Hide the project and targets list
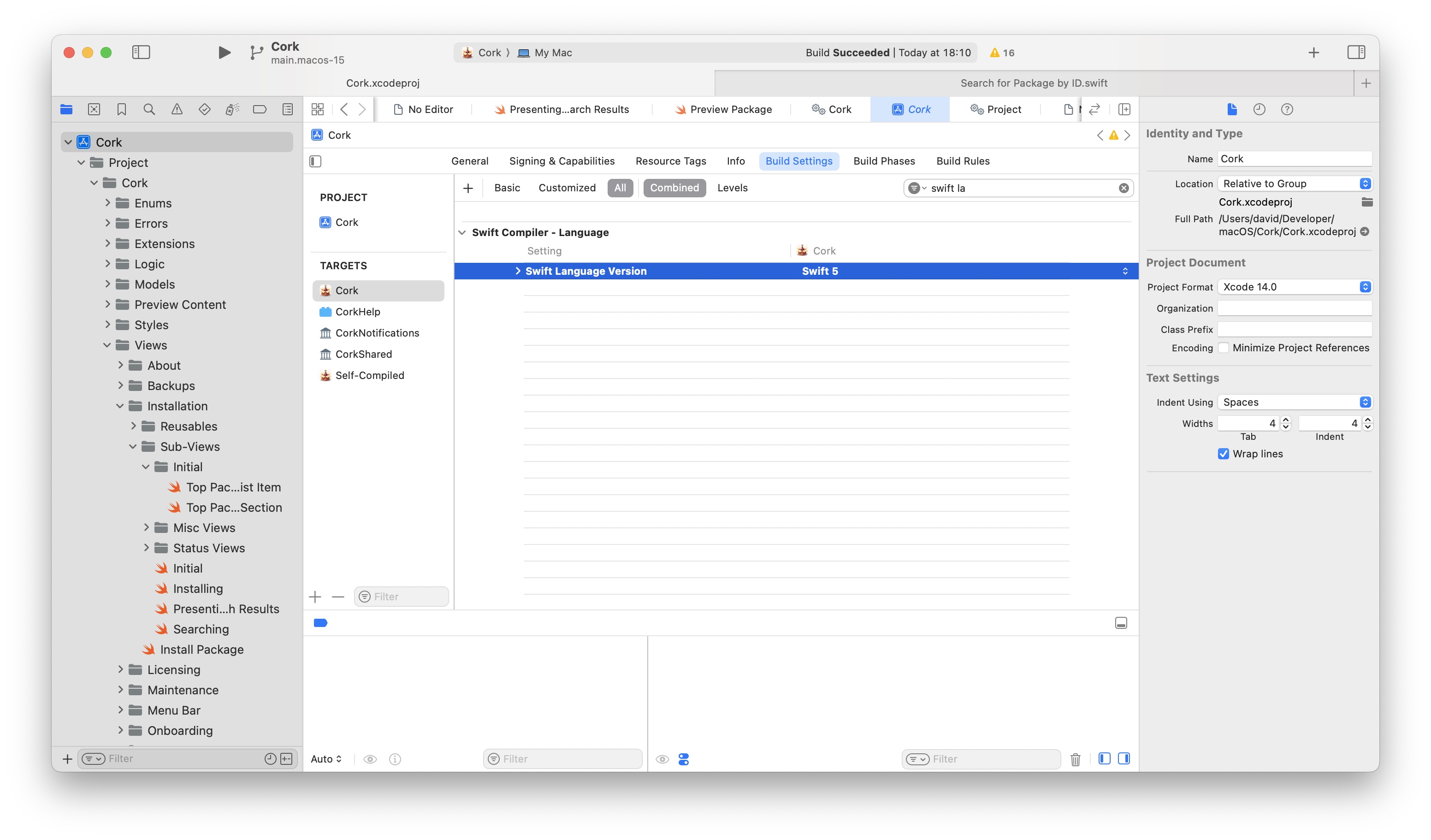This screenshot has height=840, width=1431. [315, 161]
